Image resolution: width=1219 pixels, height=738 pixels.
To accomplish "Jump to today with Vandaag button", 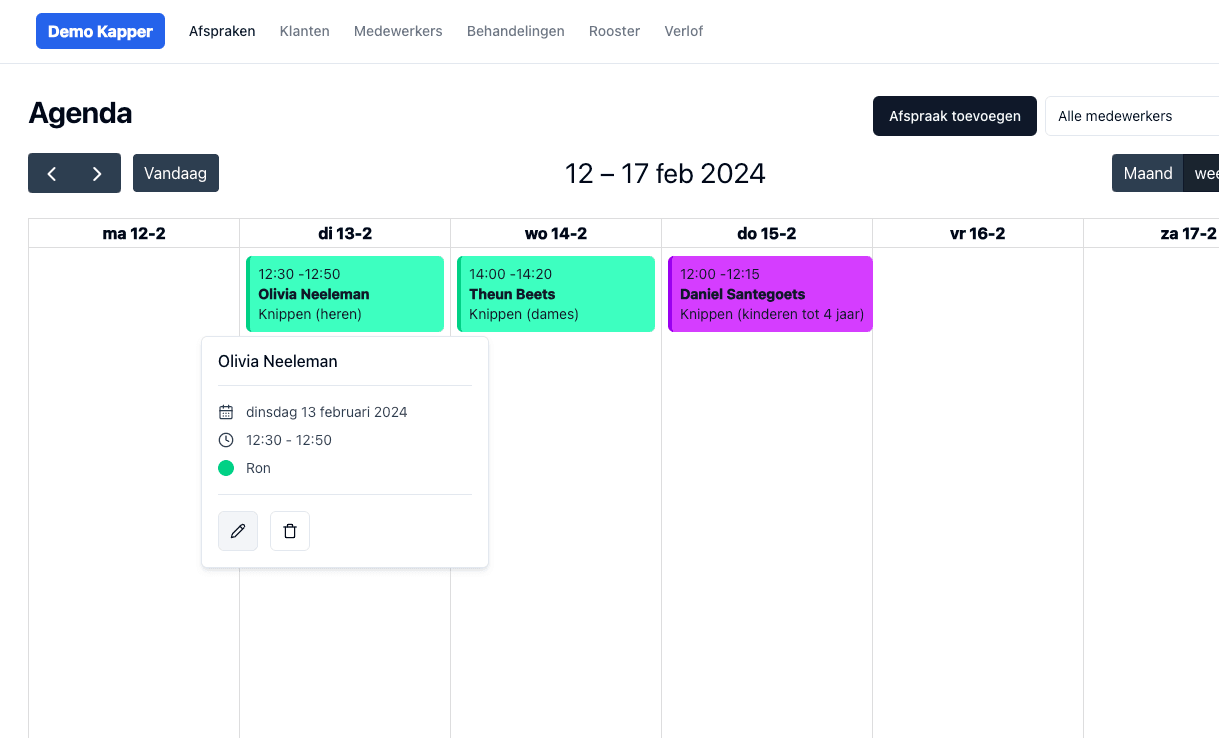I will [175, 173].
